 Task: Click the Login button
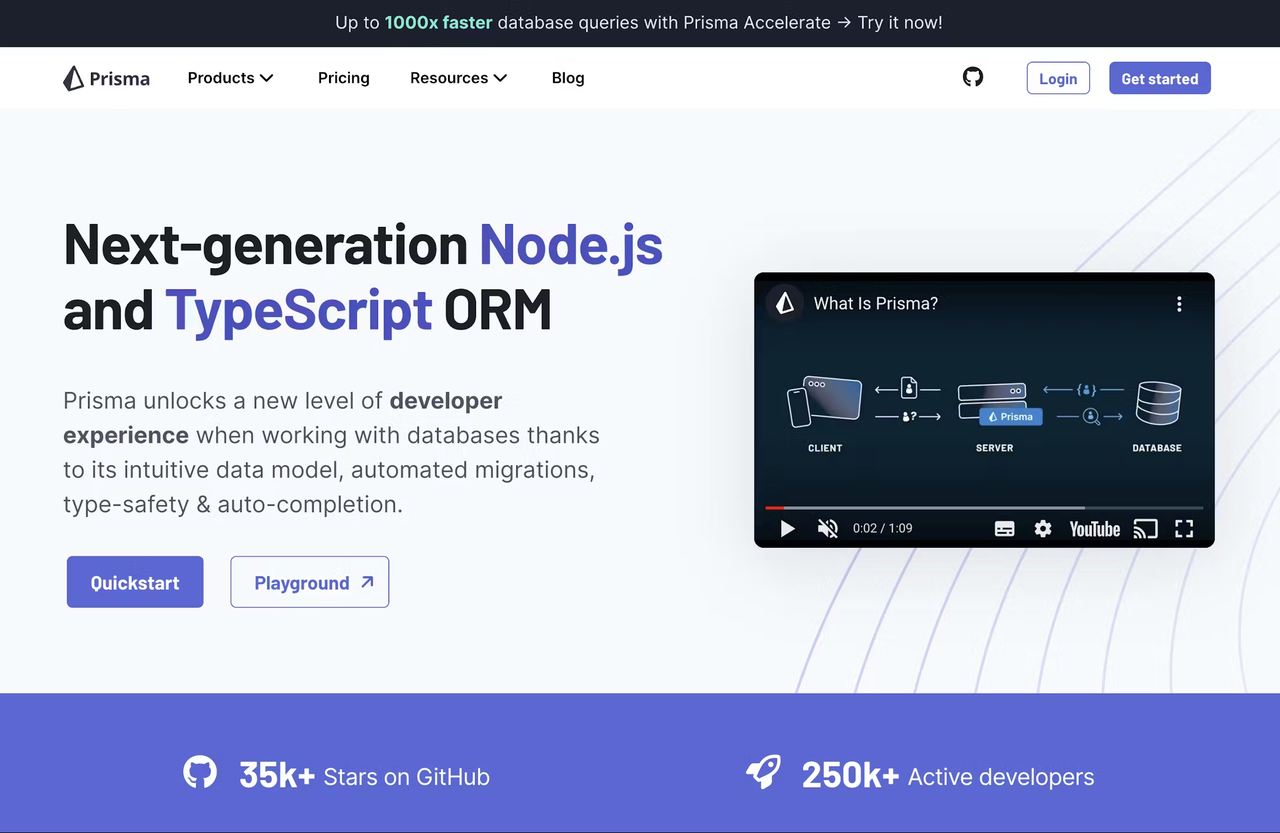pos(1058,78)
